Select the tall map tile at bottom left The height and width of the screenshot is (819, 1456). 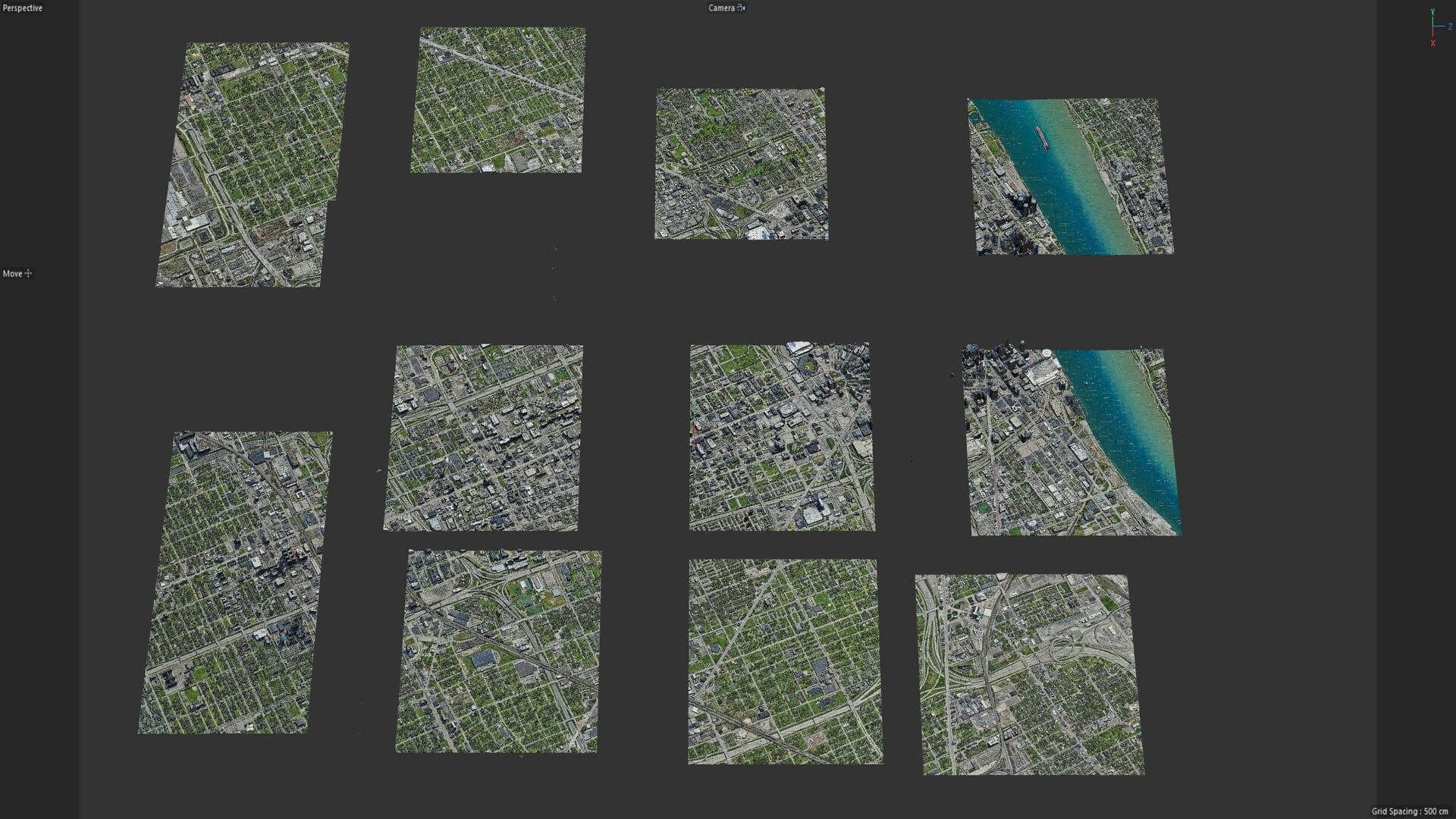coord(235,582)
